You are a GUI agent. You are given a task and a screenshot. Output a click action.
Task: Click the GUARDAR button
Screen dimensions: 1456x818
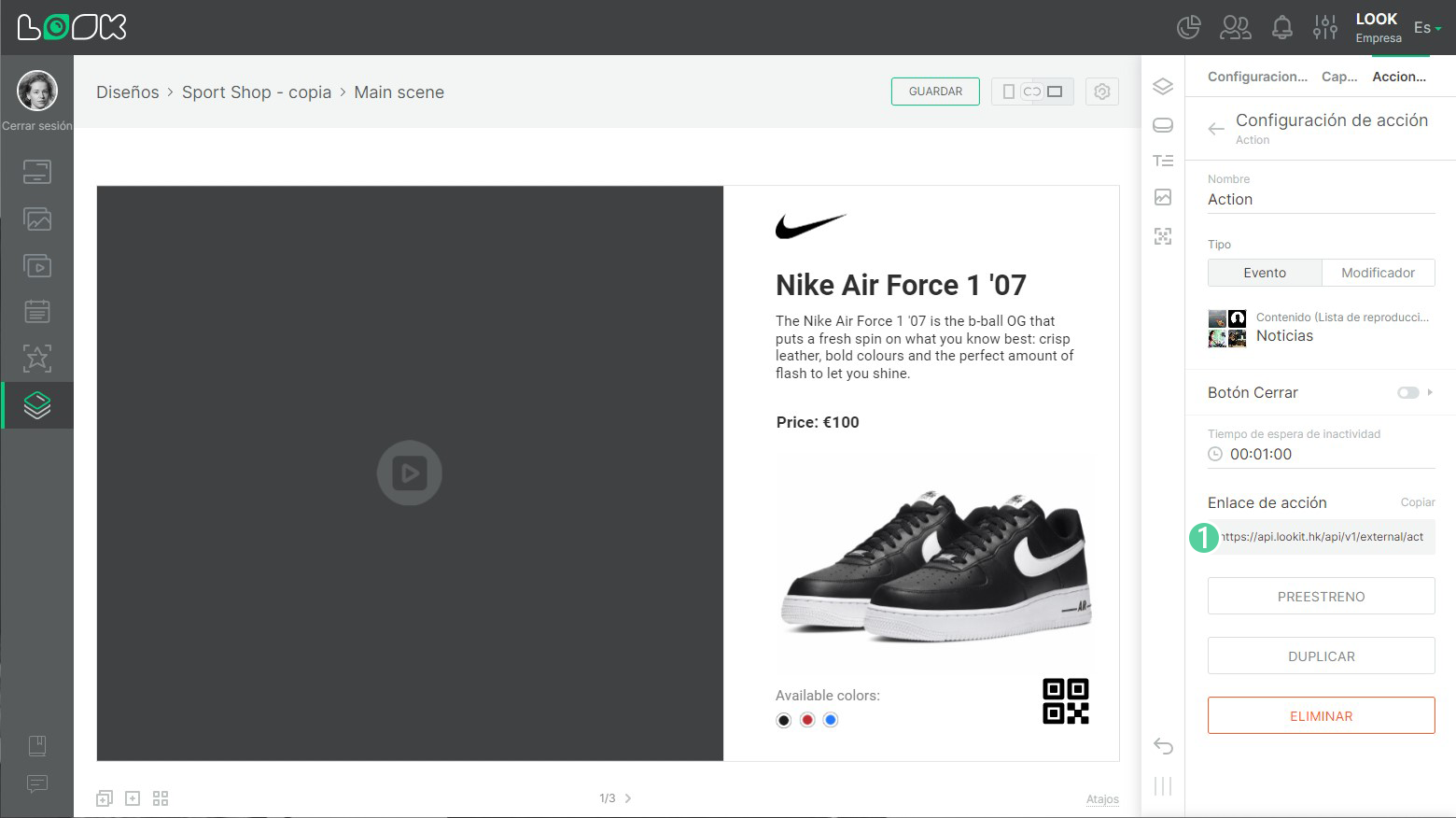935,92
